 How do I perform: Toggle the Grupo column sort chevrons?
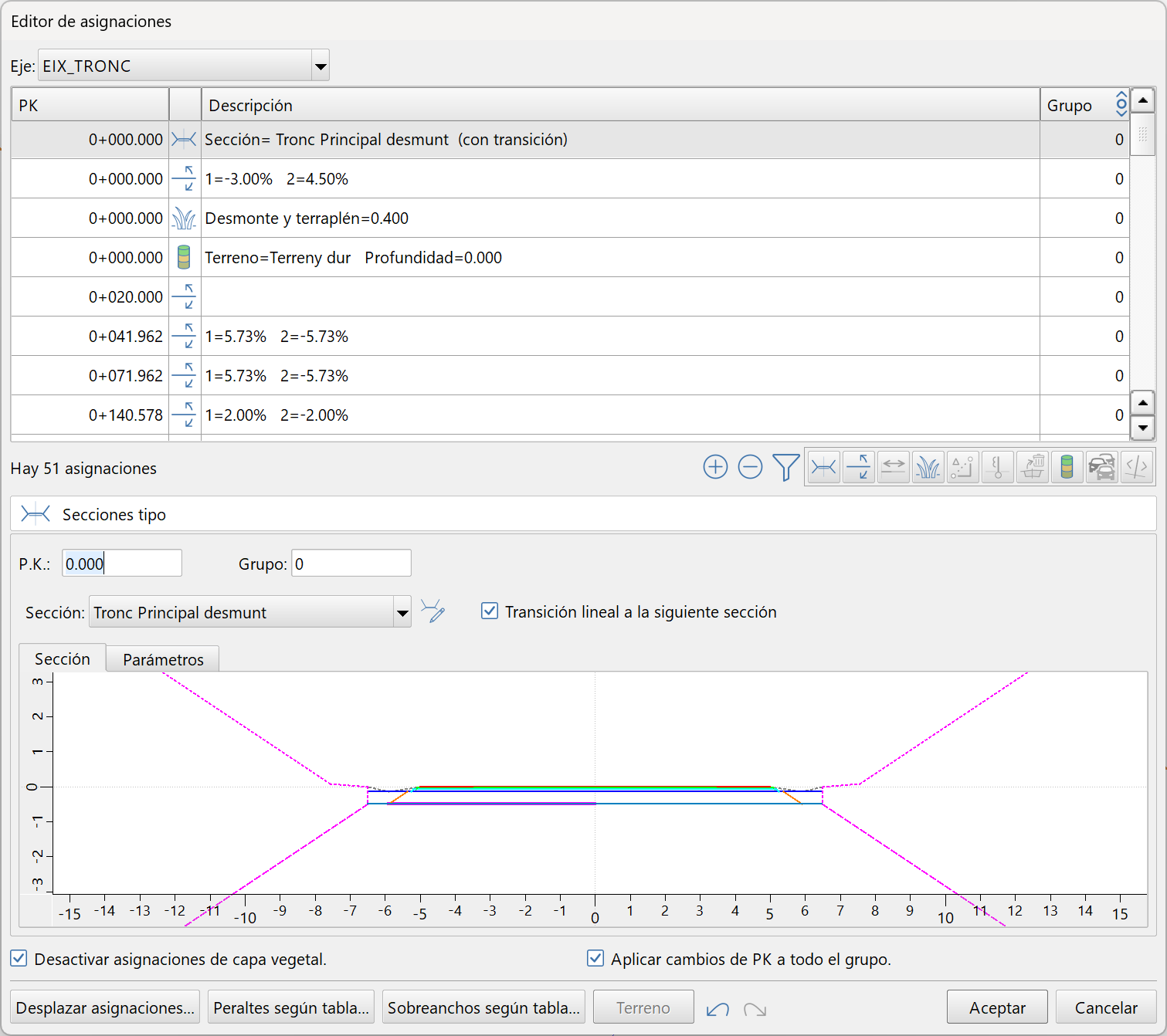pos(1121,103)
